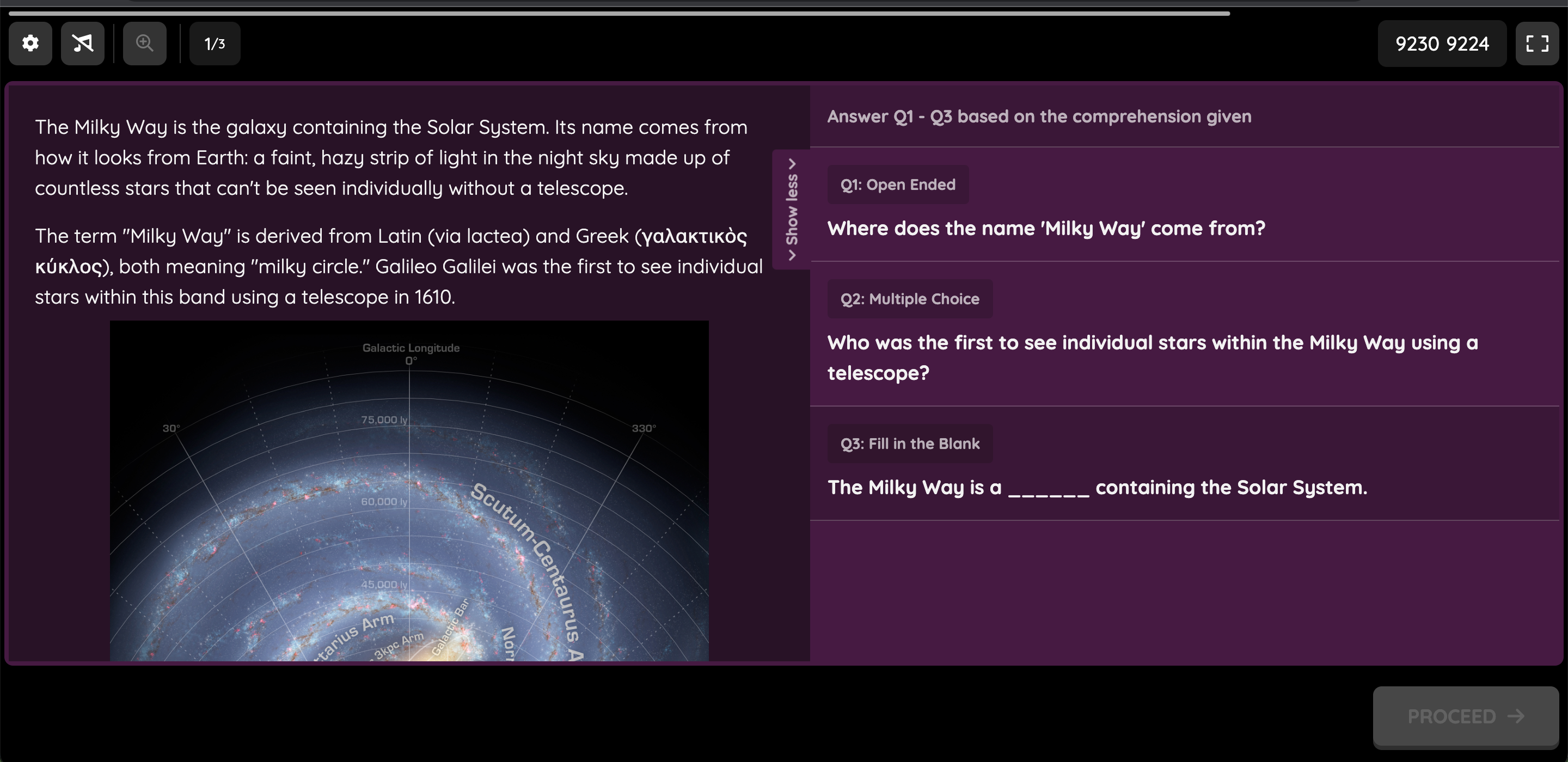The image size is (1568, 762).
Task: Click the paragraph mentioning Galileo Galilei
Action: pyautogui.click(x=399, y=267)
